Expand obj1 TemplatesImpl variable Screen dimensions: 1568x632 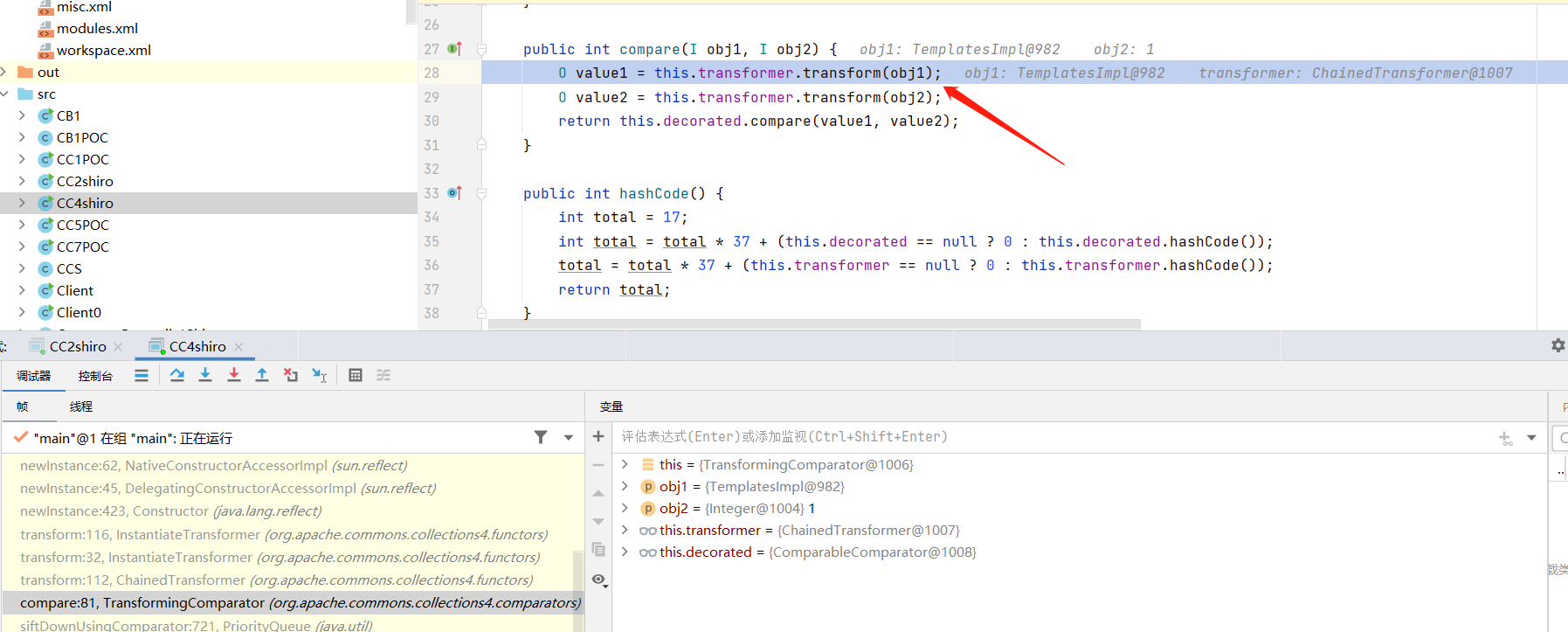click(625, 486)
